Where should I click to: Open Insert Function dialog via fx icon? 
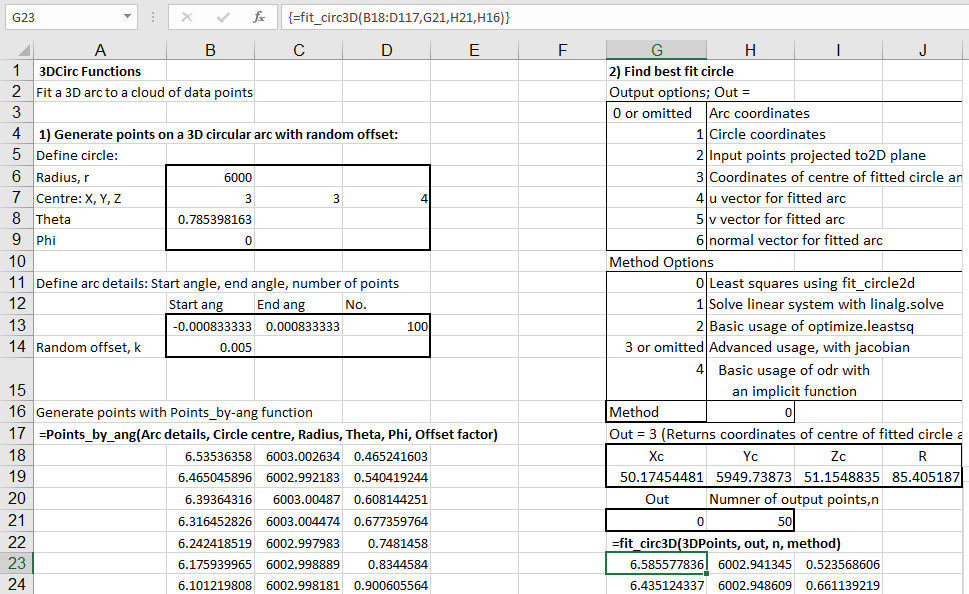click(258, 18)
